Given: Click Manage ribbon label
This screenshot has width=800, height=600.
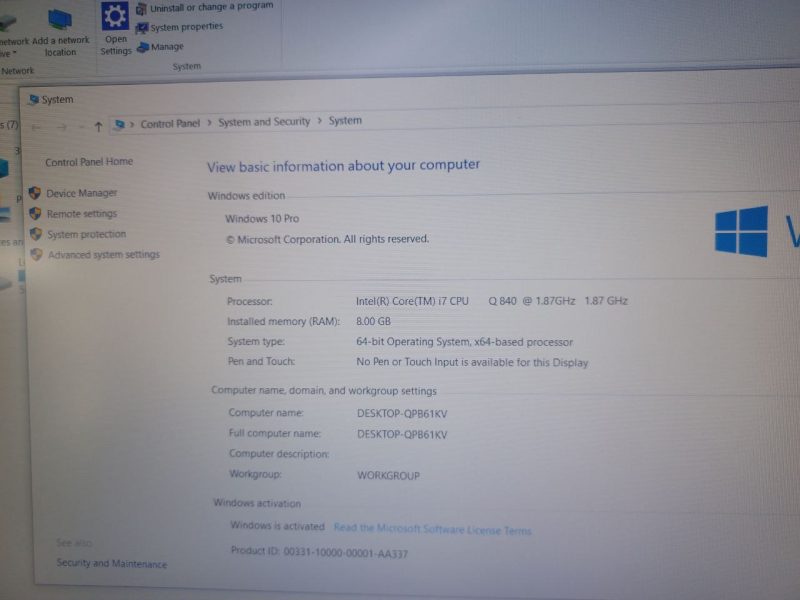Looking at the screenshot, I should (167, 47).
